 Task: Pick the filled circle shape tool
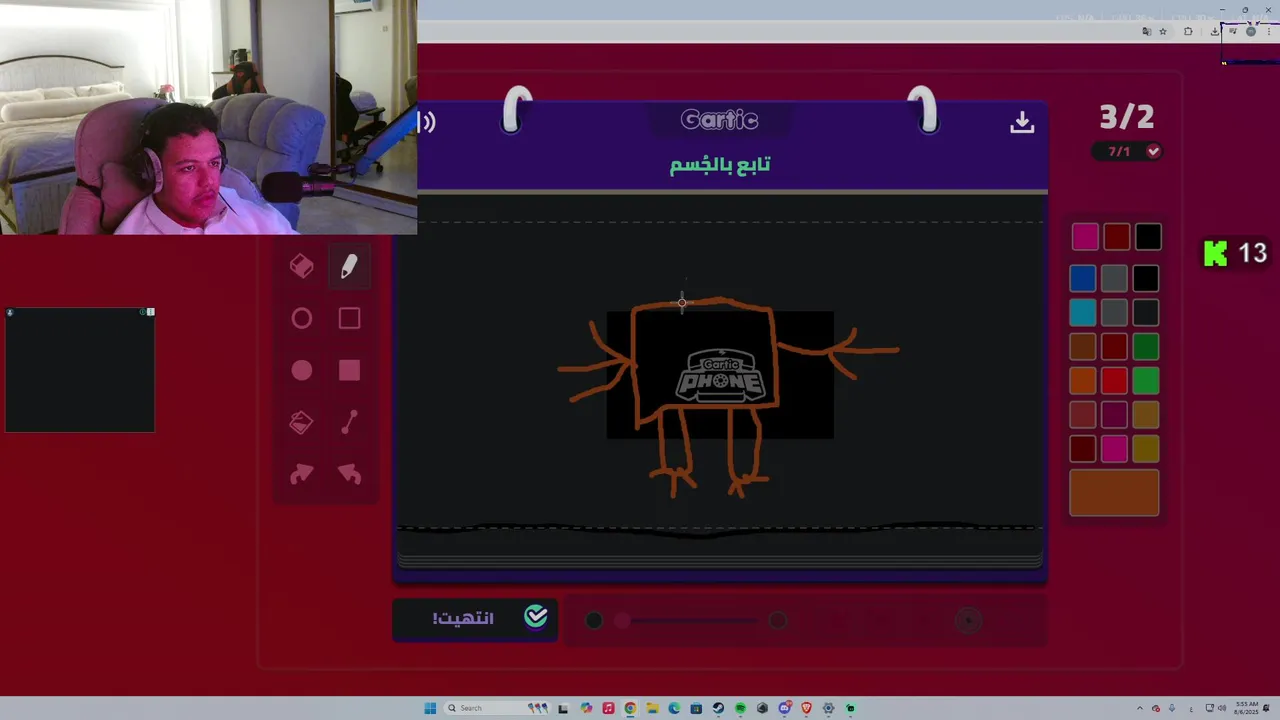click(301, 371)
